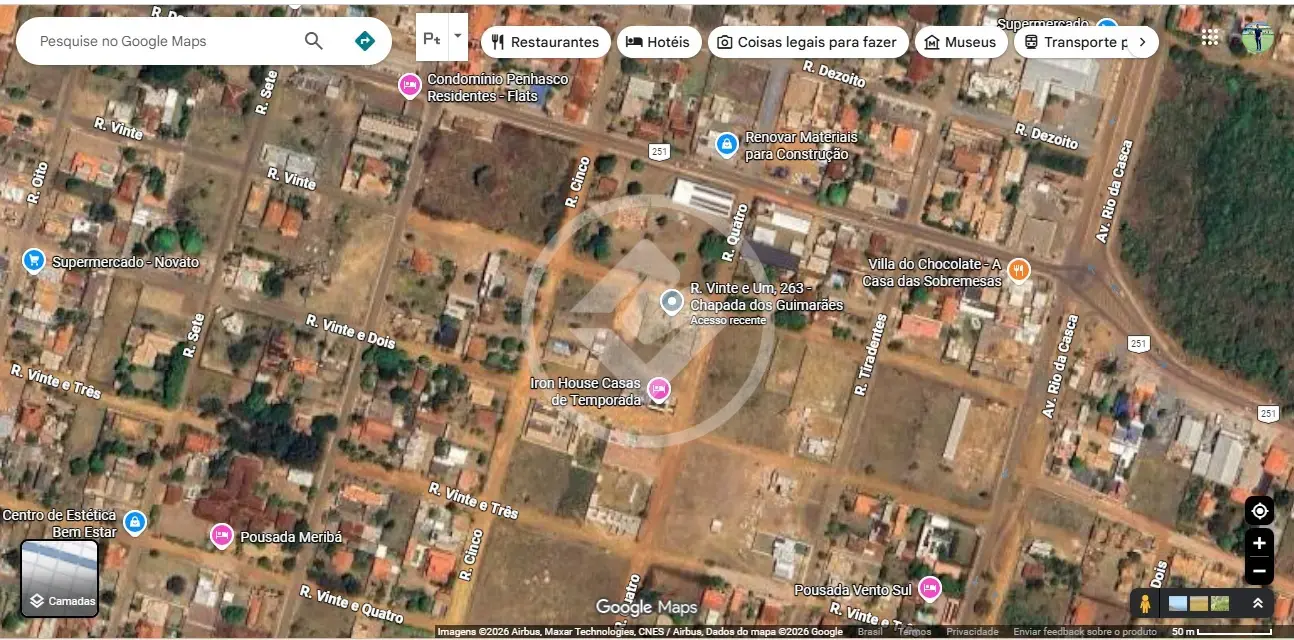Viewport: 1294px width, 640px height.
Task: Click Villa do Chocolate restaurant pin
Action: click(x=1019, y=269)
